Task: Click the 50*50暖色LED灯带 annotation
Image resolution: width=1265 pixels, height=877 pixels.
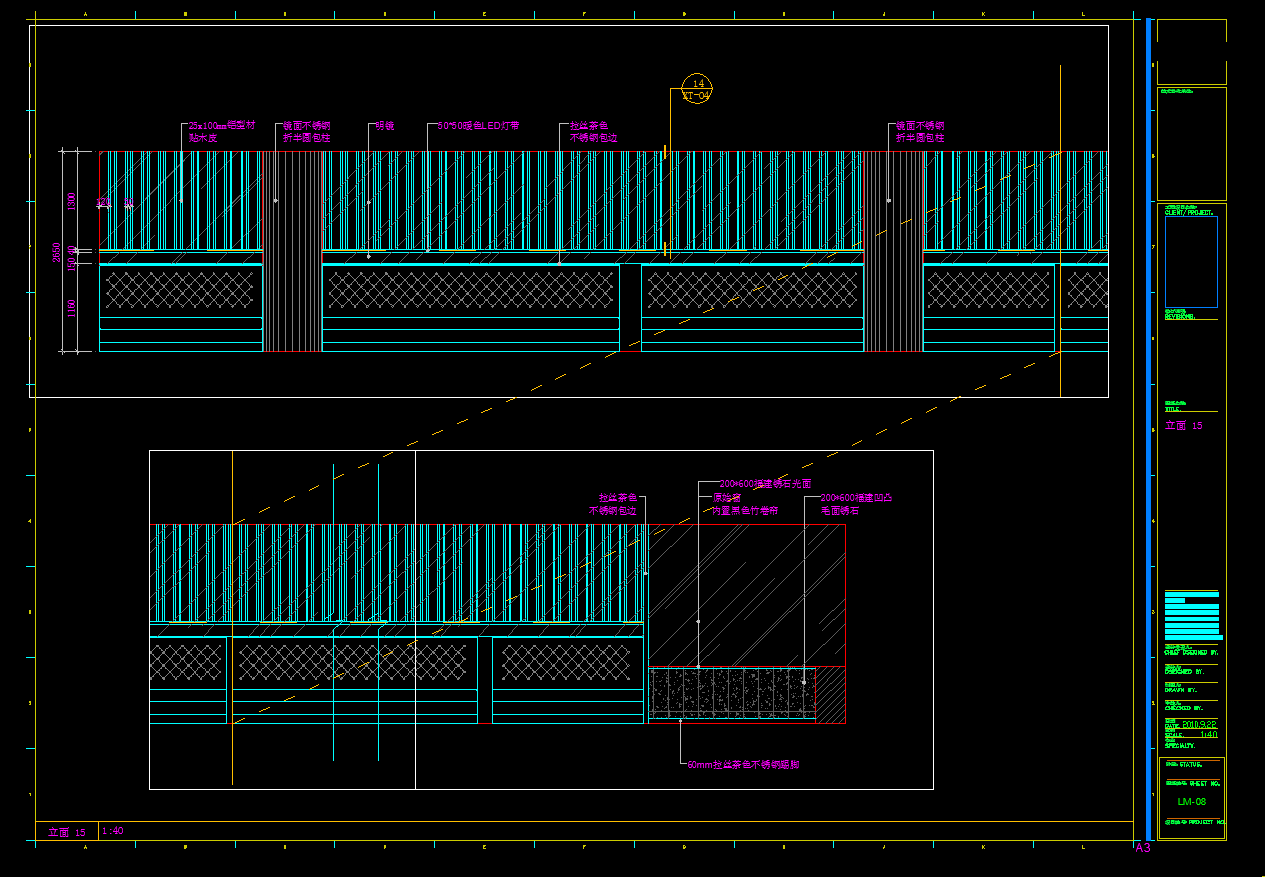Action: (x=478, y=126)
